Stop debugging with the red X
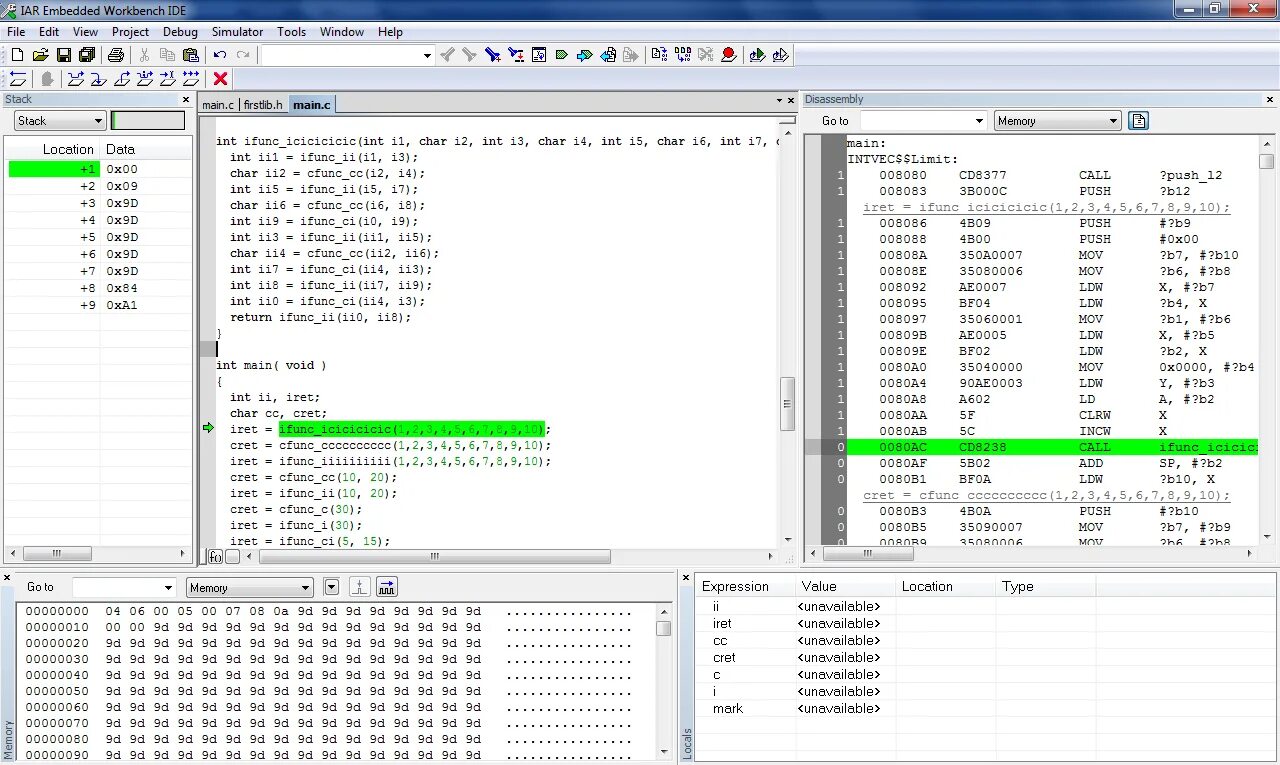 pyautogui.click(x=221, y=79)
